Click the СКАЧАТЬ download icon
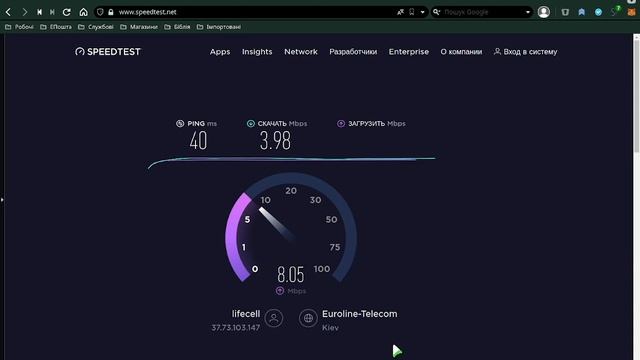The height and width of the screenshot is (360, 640). (251, 123)
